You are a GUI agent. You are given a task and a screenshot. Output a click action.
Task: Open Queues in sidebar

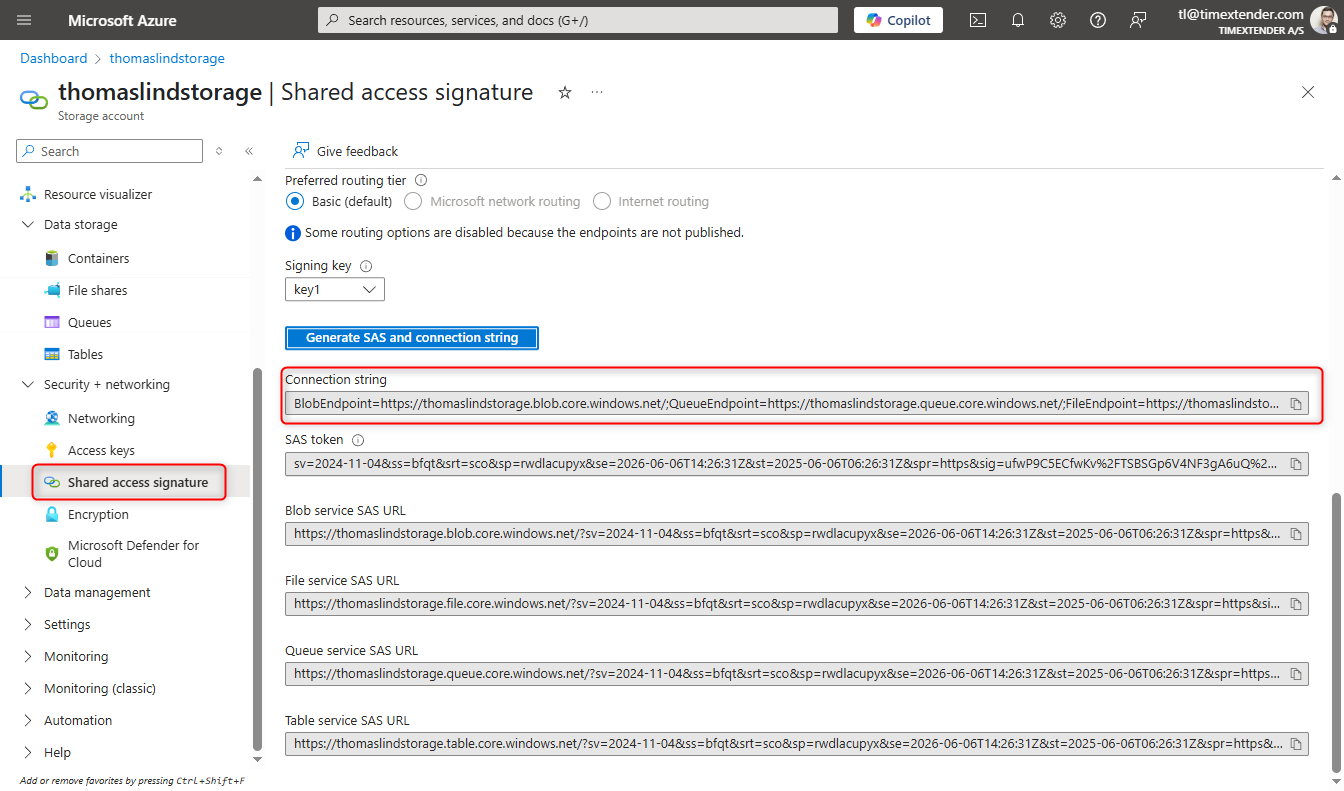click(x=89, y=322)
